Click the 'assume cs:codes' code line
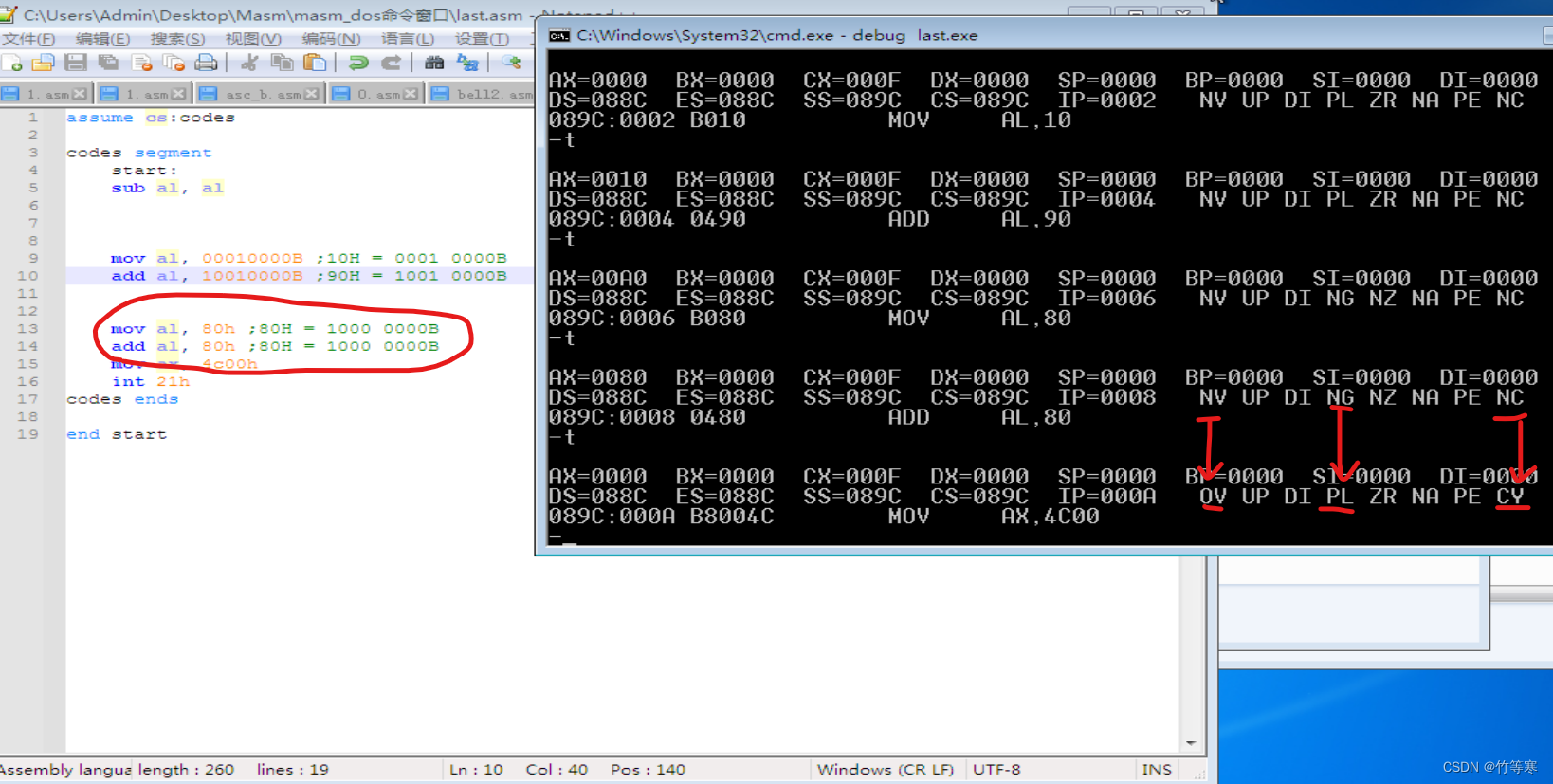The width and height of the screenshot is (1553, 784). (x=150, y=118)
